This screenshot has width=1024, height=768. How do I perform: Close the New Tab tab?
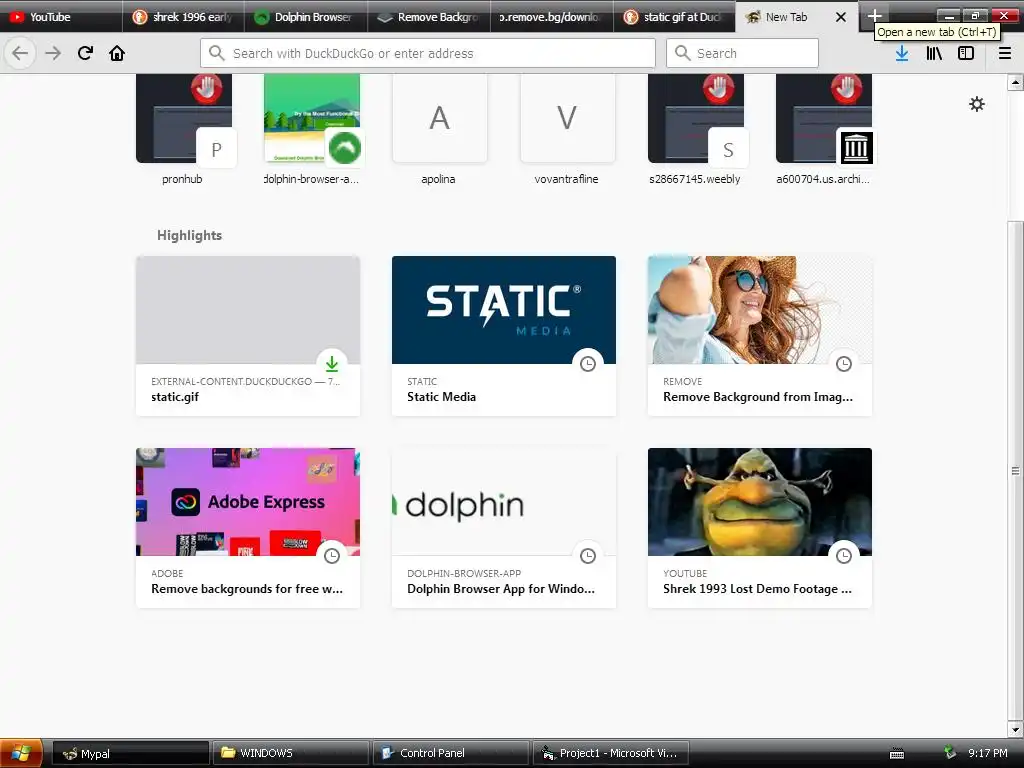coord(841,17)
